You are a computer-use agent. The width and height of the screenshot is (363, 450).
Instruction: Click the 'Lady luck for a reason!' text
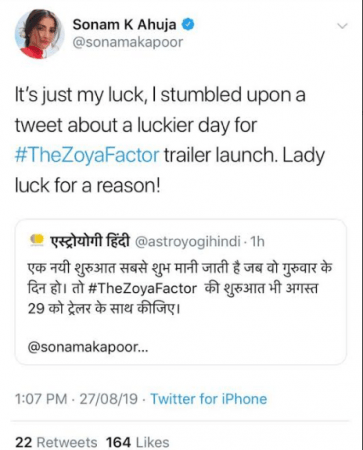[170, 171]
